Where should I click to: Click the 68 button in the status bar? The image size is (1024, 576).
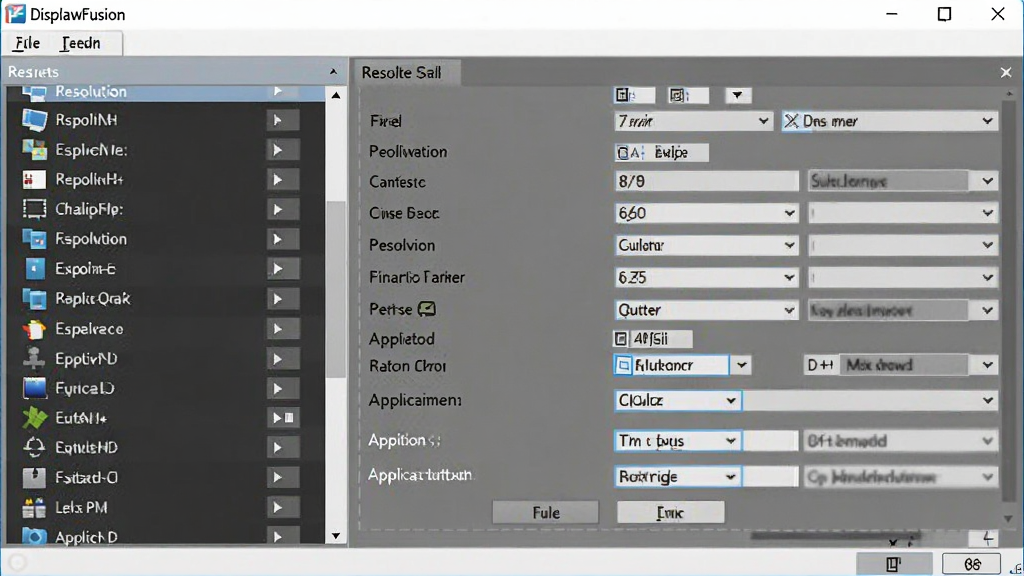972,564
